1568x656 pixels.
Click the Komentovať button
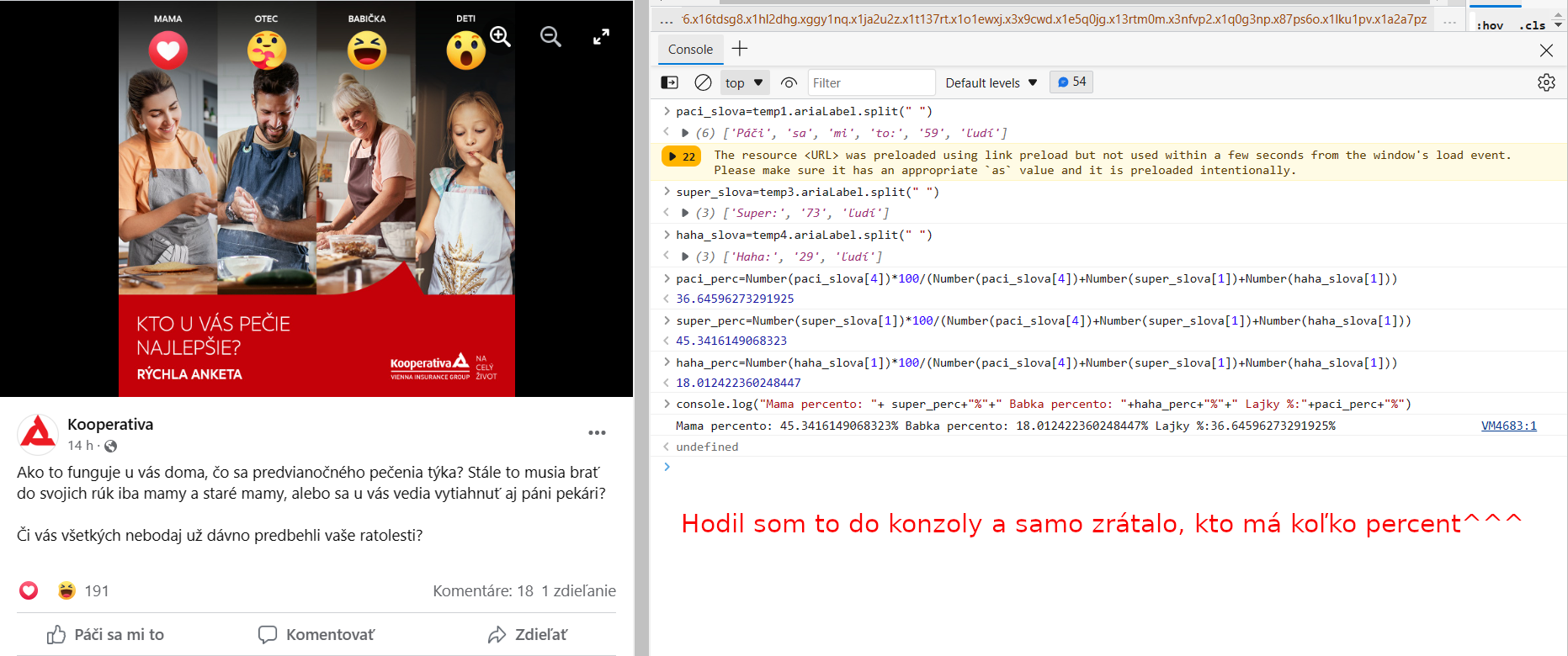pyautogui.click(x=316, y=635)
